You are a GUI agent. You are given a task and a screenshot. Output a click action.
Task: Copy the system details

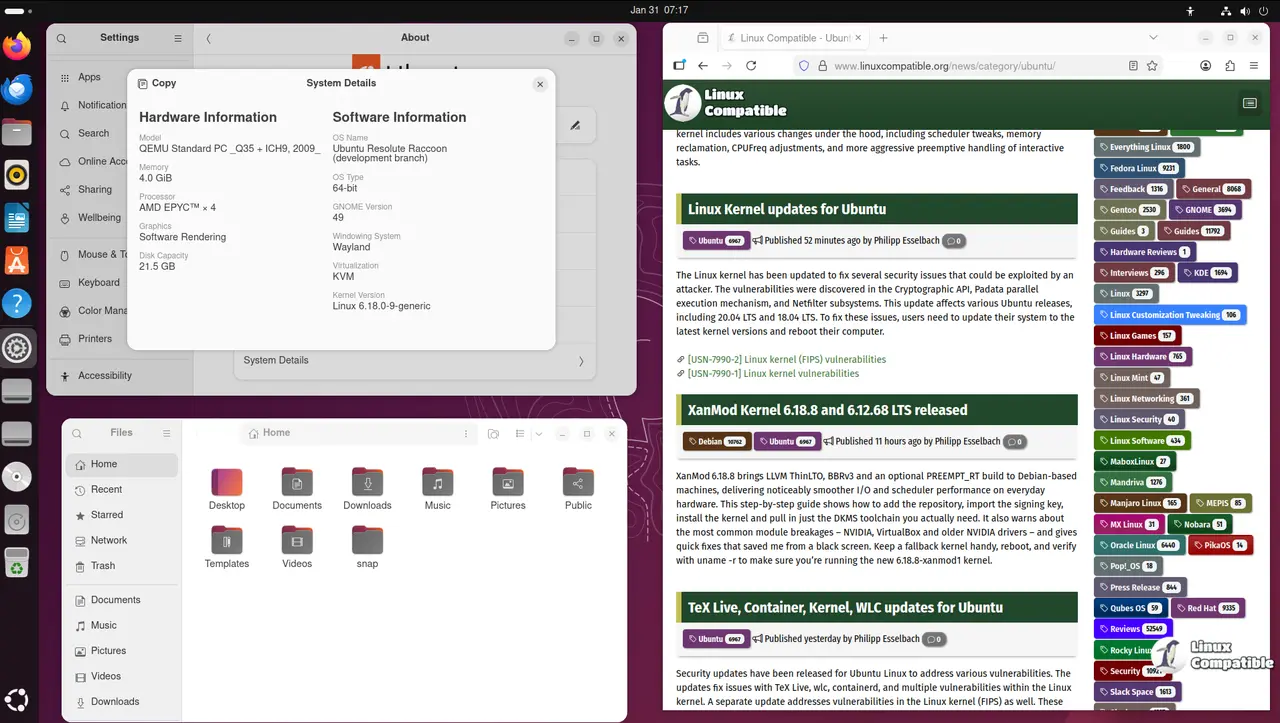coord(157,84)
